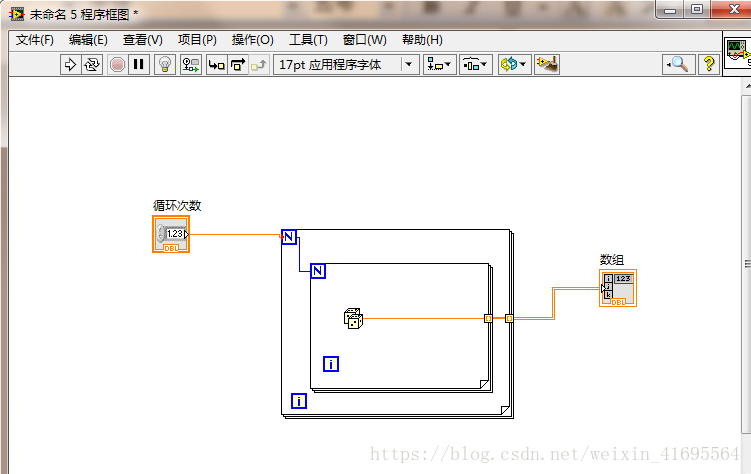
Task: Click the Run arrow button
Action: point(70,65)
